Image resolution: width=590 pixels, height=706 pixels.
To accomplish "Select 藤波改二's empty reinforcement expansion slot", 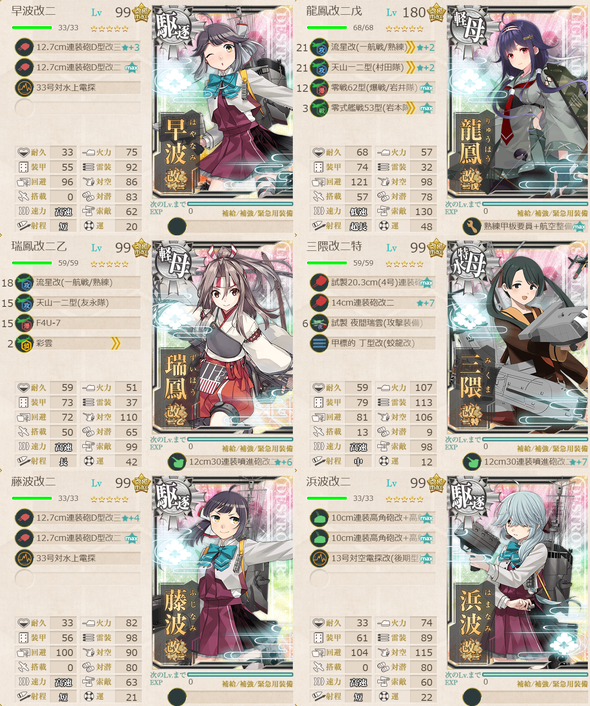I will tap(177, 697).
